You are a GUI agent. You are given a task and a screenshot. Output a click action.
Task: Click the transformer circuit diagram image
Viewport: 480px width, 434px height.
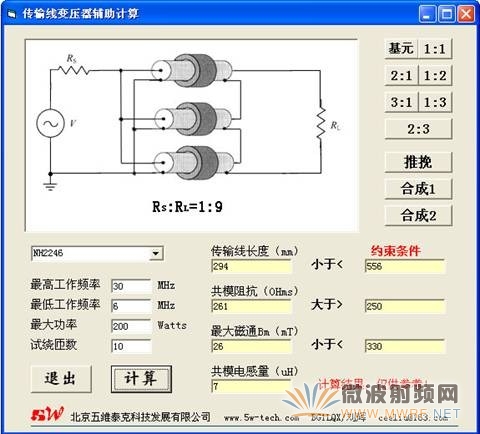(191, 135)
